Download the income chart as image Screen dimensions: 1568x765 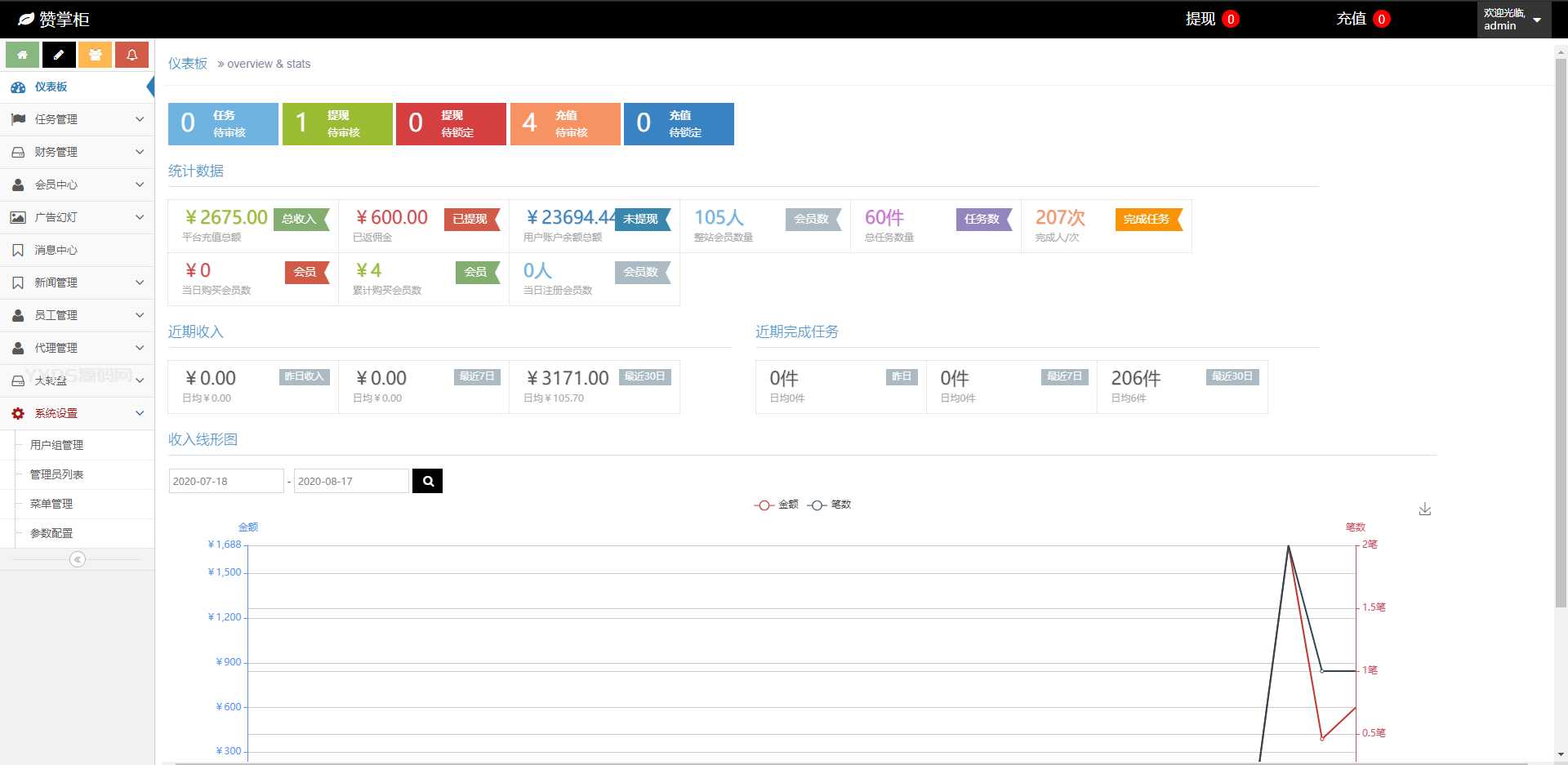pyautogui.click(x=1424, y=509)
